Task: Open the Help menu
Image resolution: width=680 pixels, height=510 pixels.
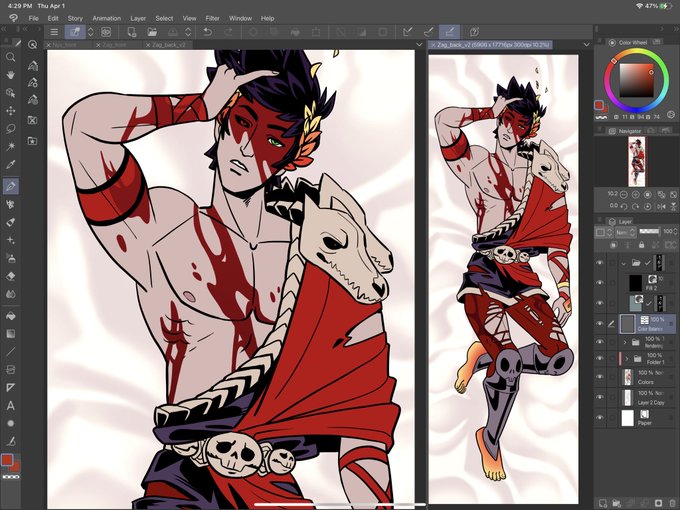Action: click(268, 18)
